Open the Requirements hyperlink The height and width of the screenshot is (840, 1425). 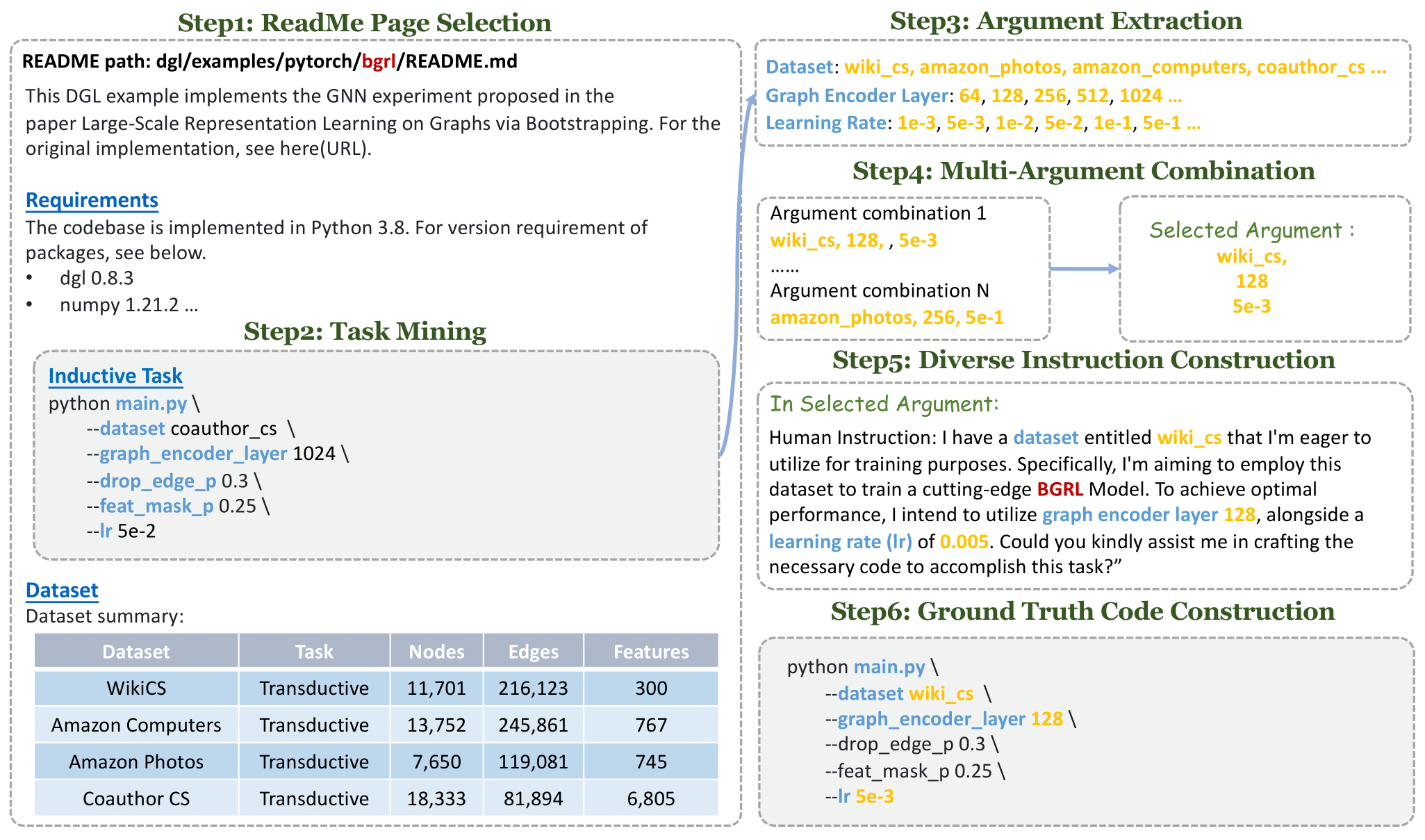pos(91,200)
